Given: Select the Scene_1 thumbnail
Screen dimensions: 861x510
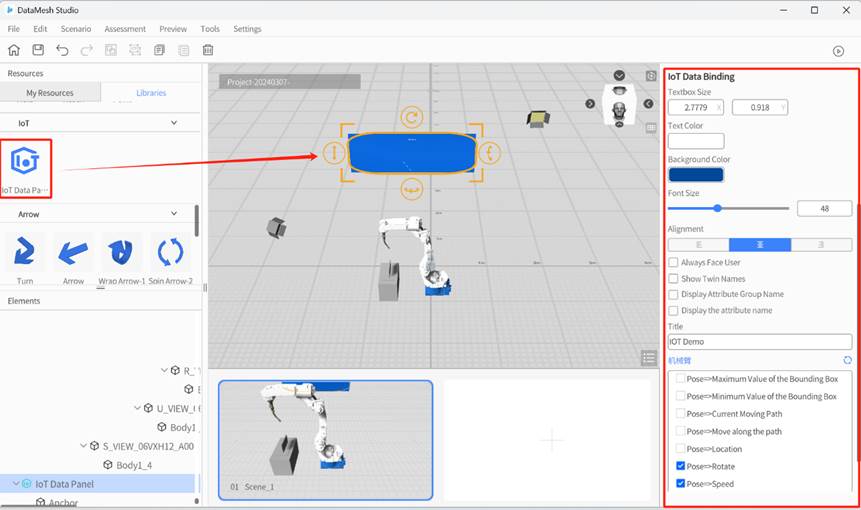Looking at the screenshot, I should point(325,439).
